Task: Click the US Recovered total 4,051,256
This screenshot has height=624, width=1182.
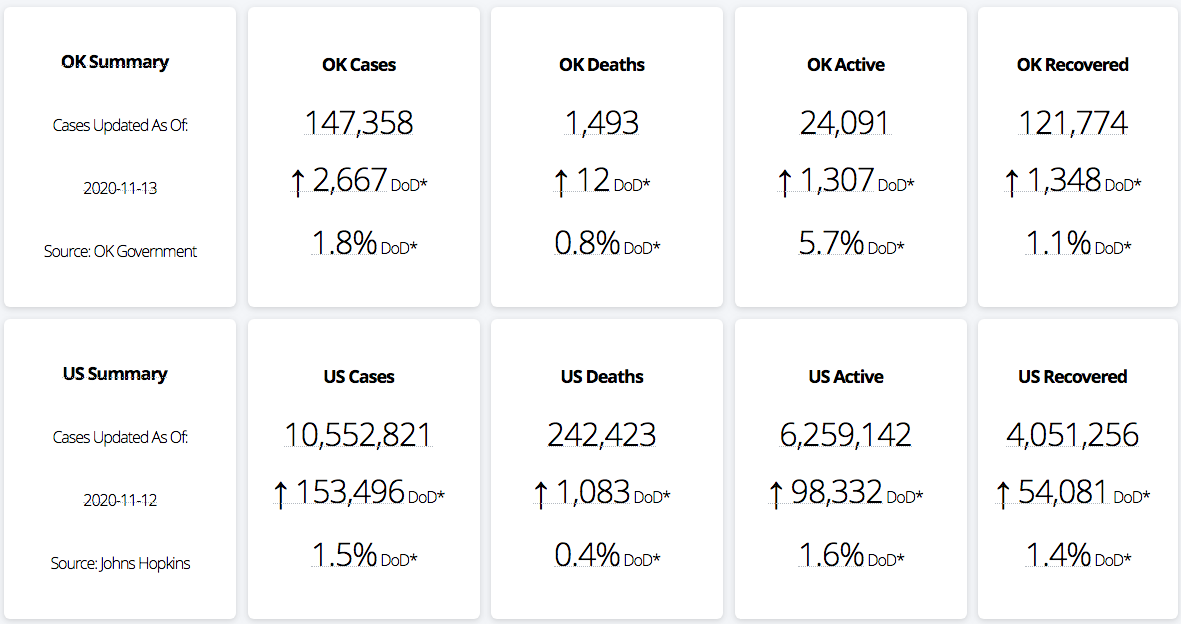Action: pos(1072,435)
